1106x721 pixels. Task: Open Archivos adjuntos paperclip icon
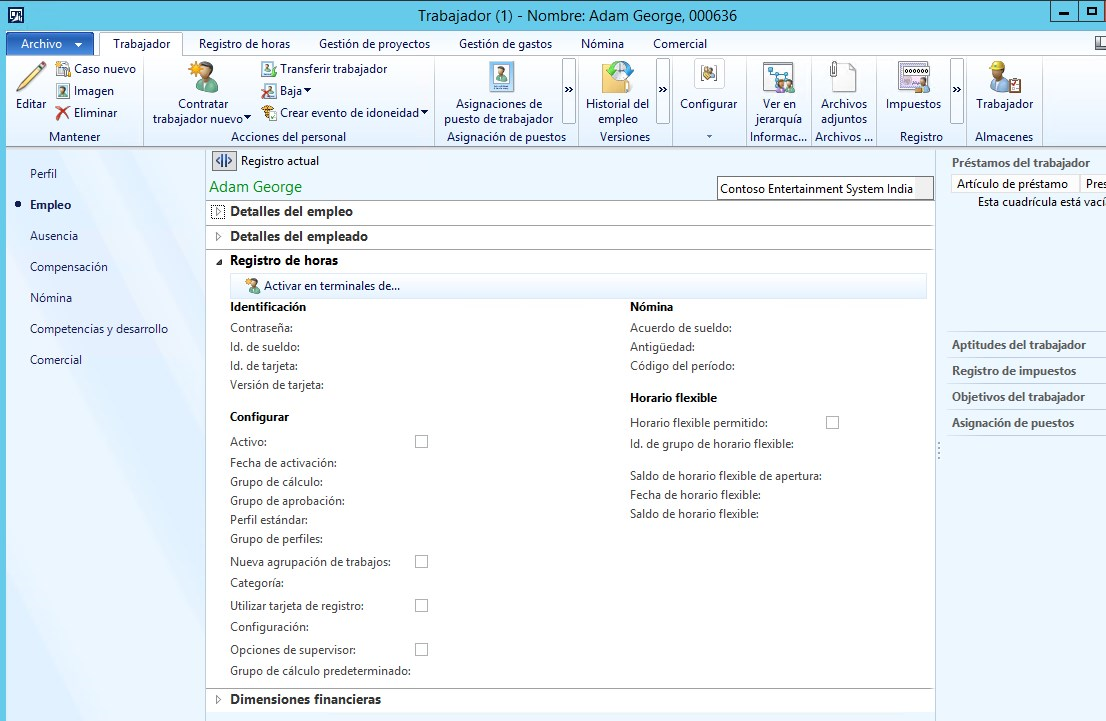(x=844, y=76)
